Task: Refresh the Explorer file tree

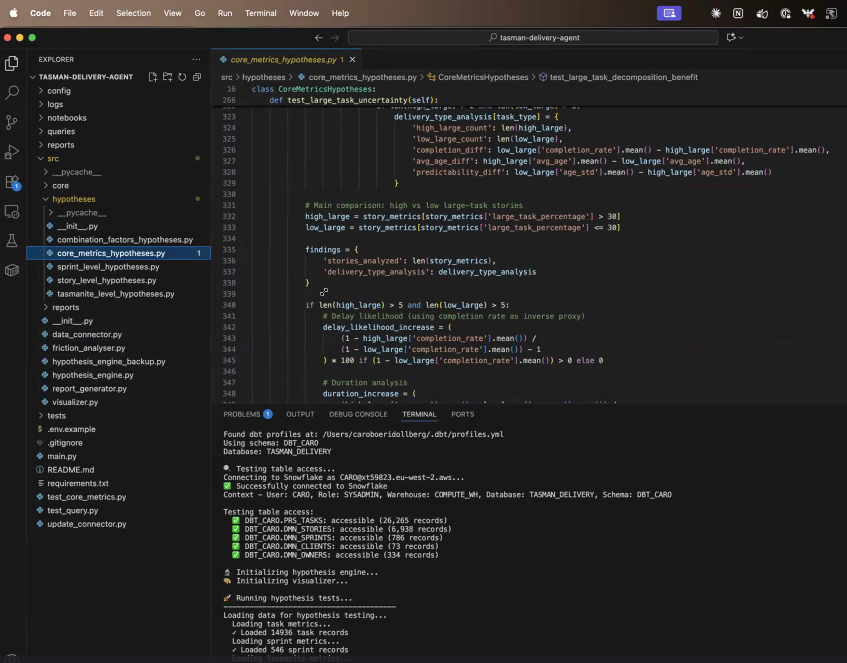Action: click(182, 77)
